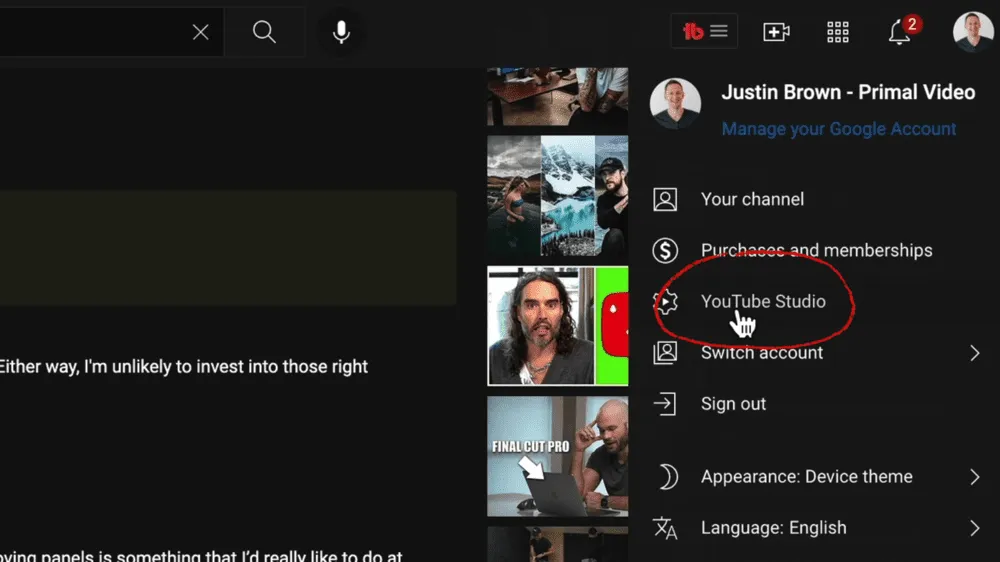Clear the search field with X icon
This screenshot has height=562, width=1000.
tap(200, 32)
